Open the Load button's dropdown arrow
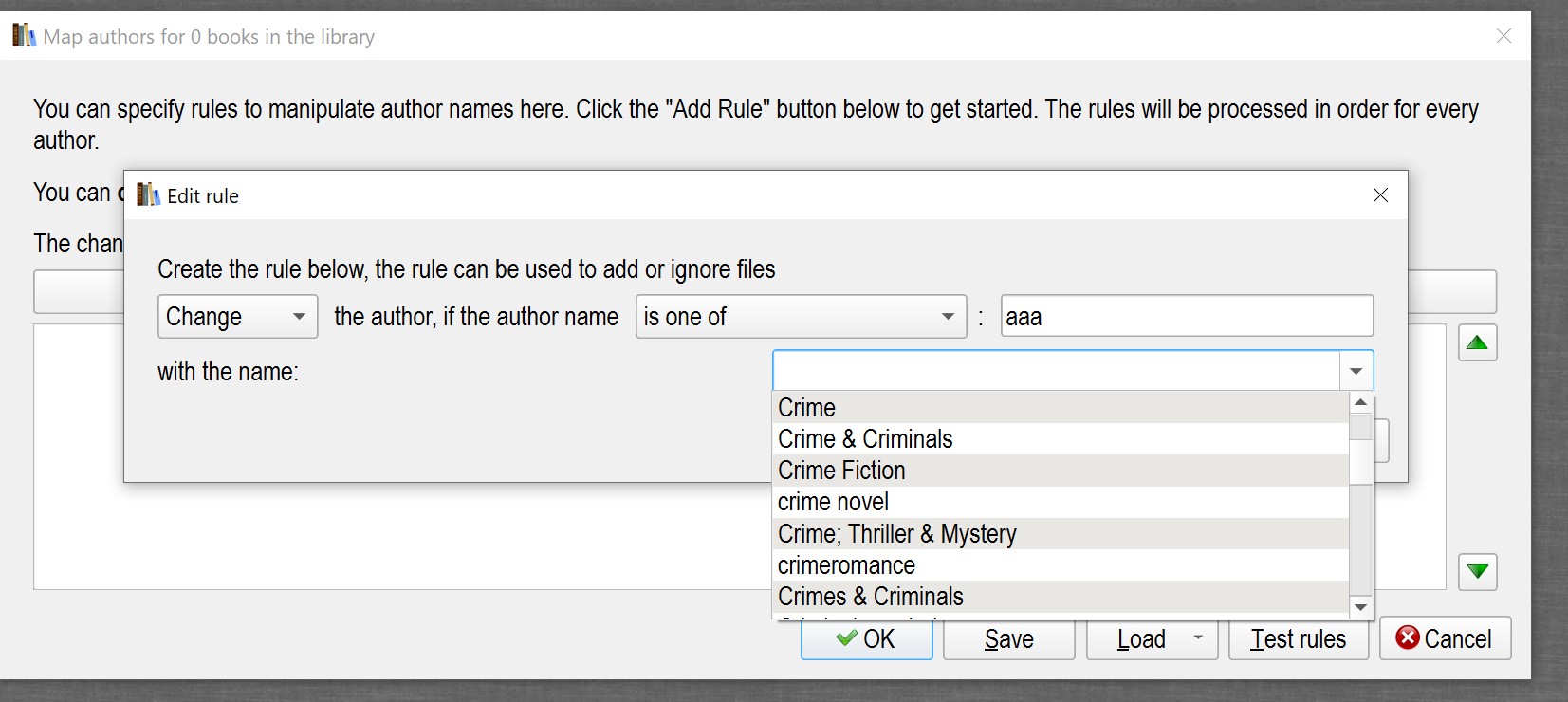This screenshot has height=702, width=1568. 1198,638
